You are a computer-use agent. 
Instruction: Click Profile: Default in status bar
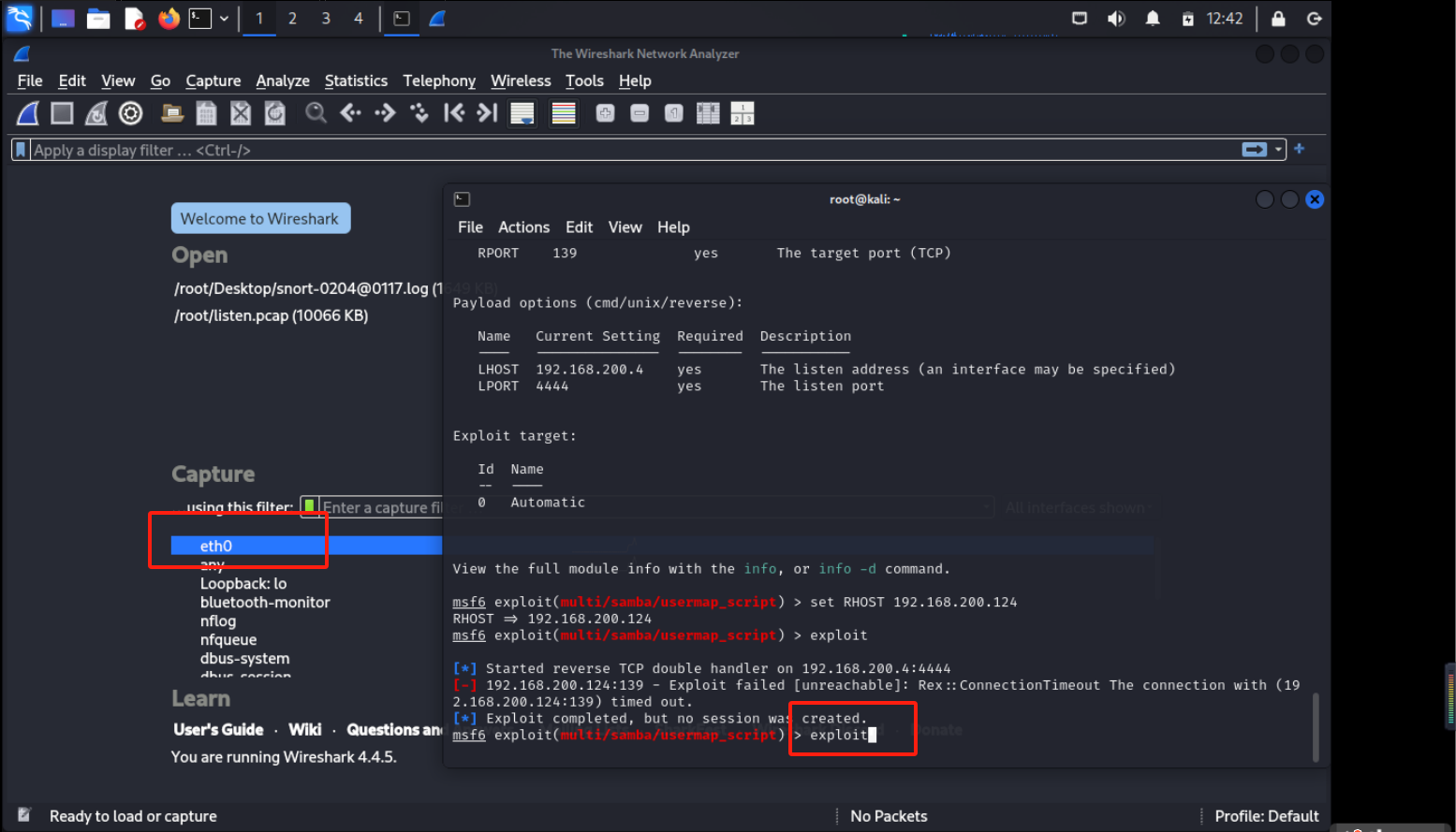click(x=1267, y=816)
